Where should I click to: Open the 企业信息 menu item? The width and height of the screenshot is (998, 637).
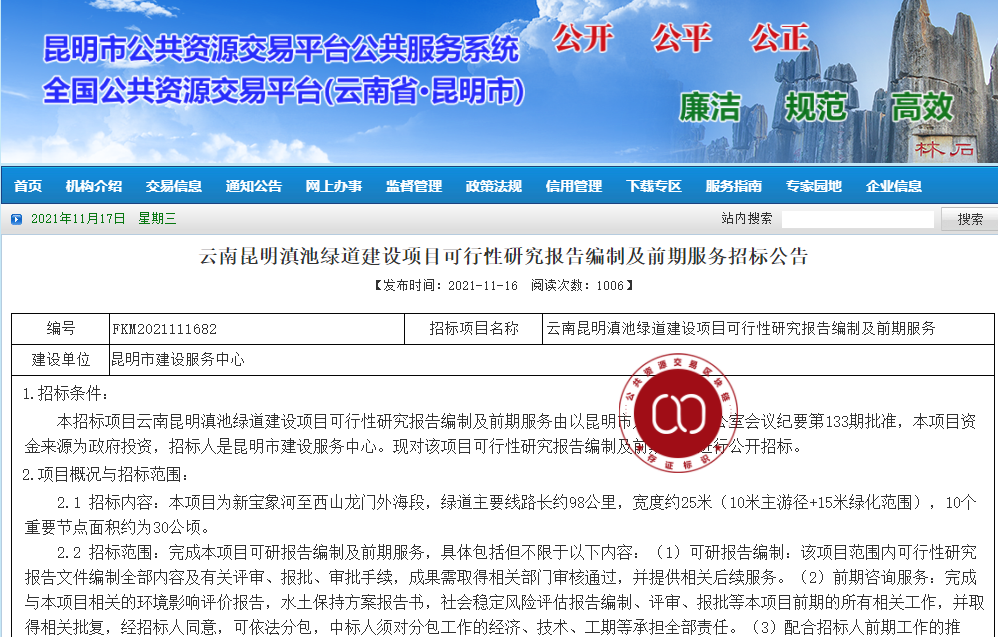[894, 186]
